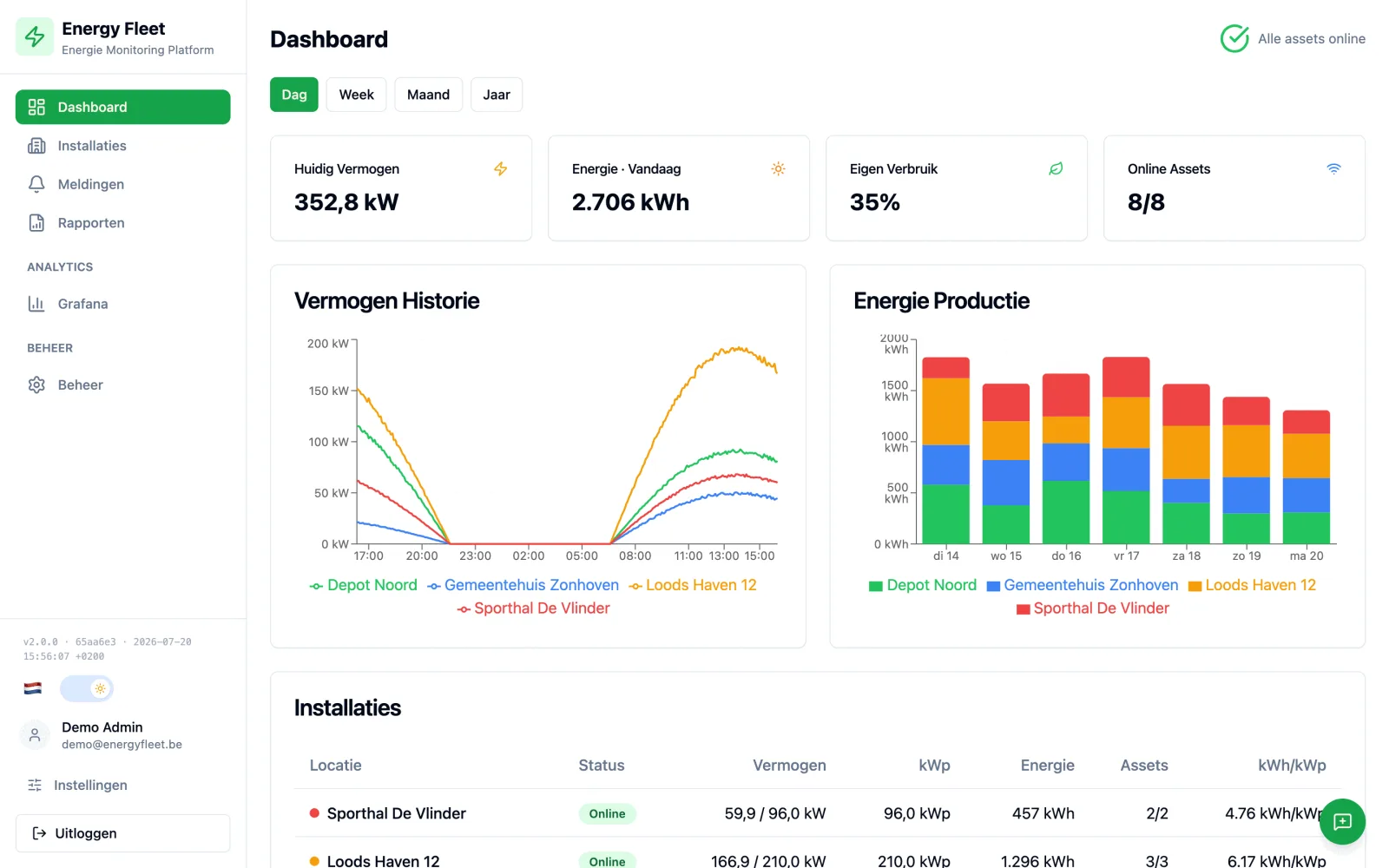Open the Rapporten page
The height and width of the screenshot is (868, 1389).
coord(122,223)
